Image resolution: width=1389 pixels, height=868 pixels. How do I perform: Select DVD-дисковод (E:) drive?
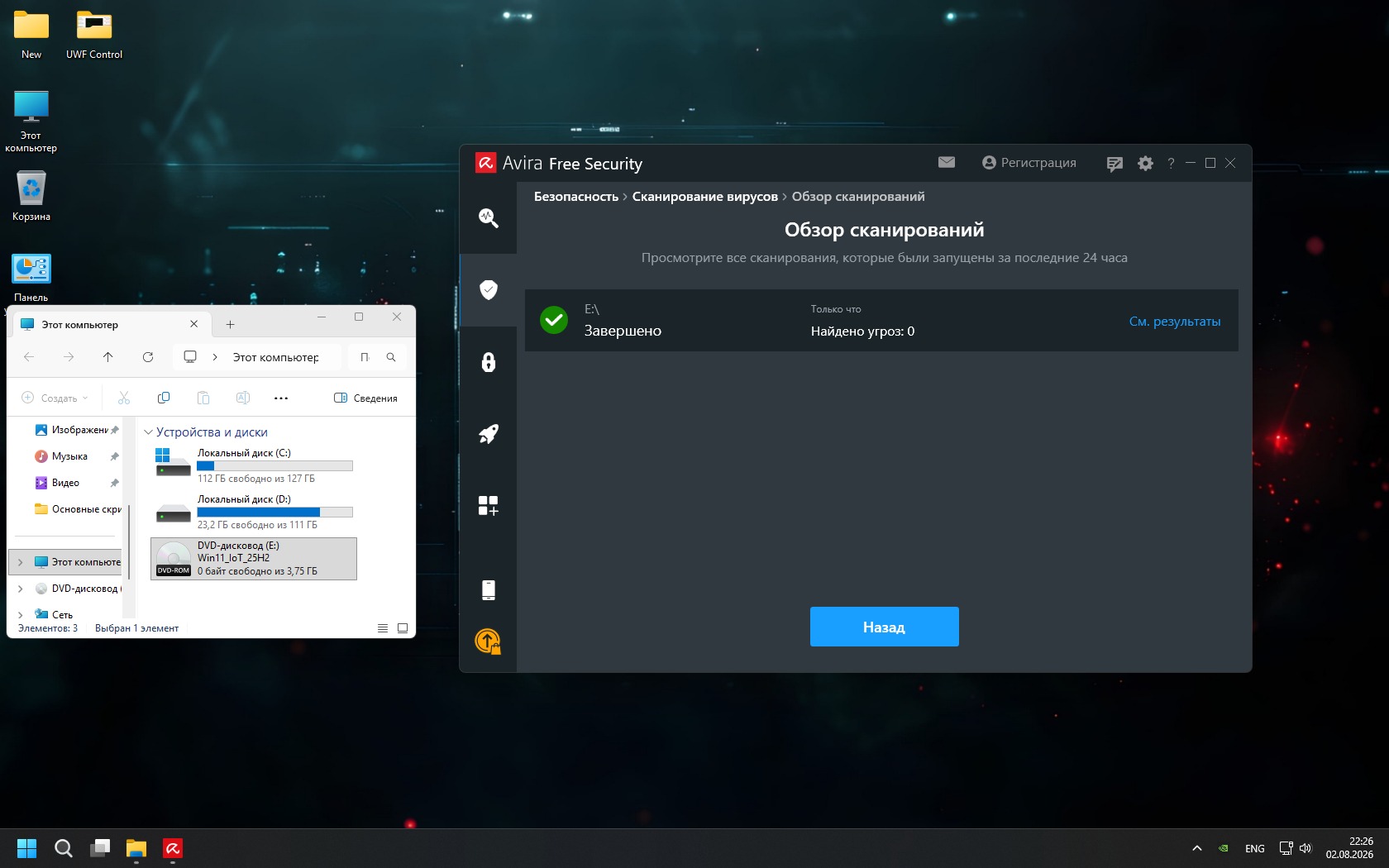tap(254, 559)
